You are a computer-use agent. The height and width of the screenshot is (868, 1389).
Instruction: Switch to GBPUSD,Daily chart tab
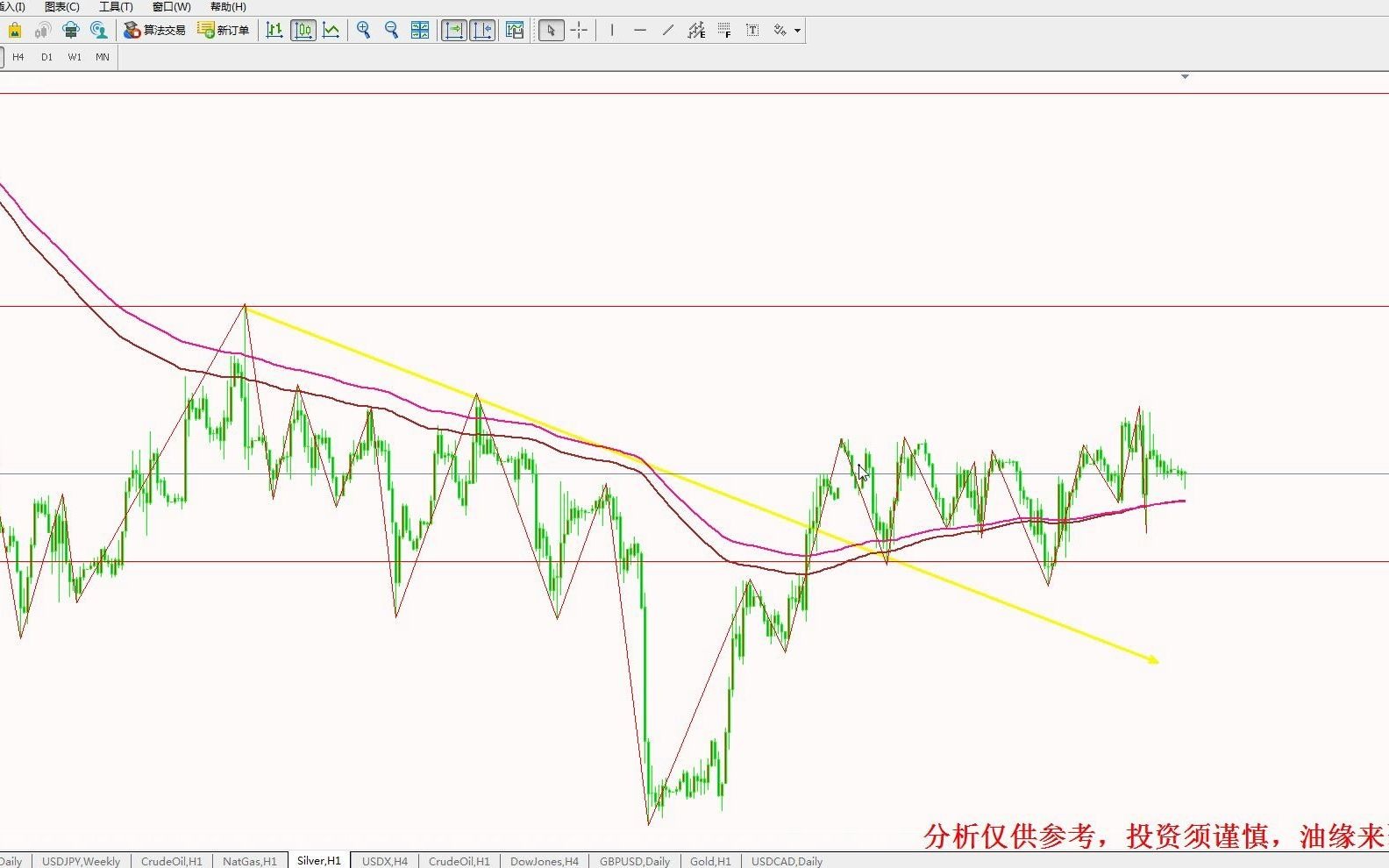tap(635, 861)
